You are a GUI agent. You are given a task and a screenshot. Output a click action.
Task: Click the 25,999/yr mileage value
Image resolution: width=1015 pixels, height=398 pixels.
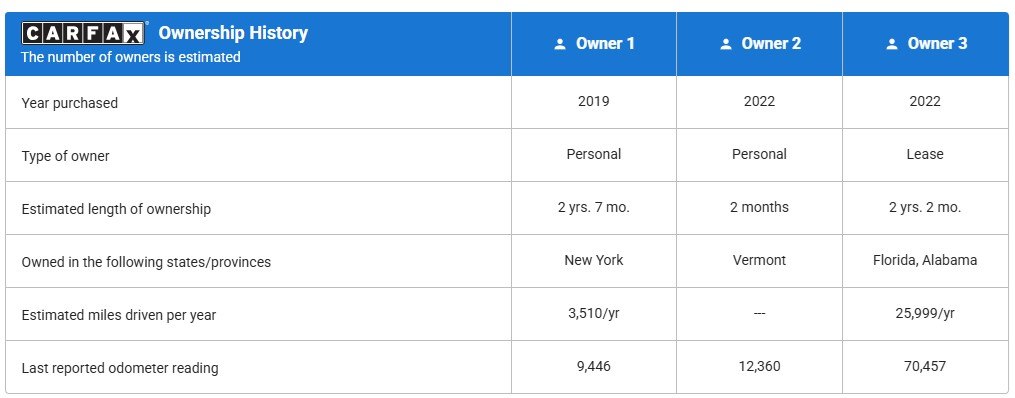click(x=925, y=313)
